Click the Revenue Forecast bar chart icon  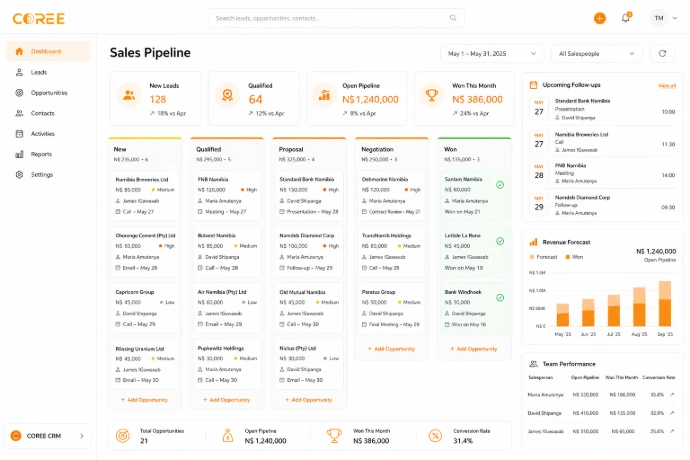click(x=533, y=242)
